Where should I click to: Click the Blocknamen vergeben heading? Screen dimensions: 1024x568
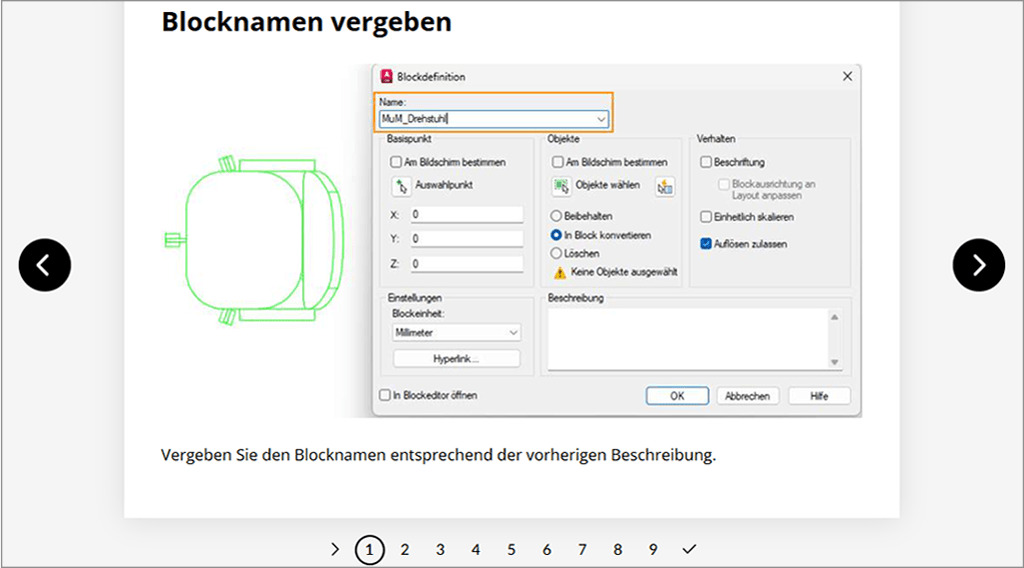(306, 22)
